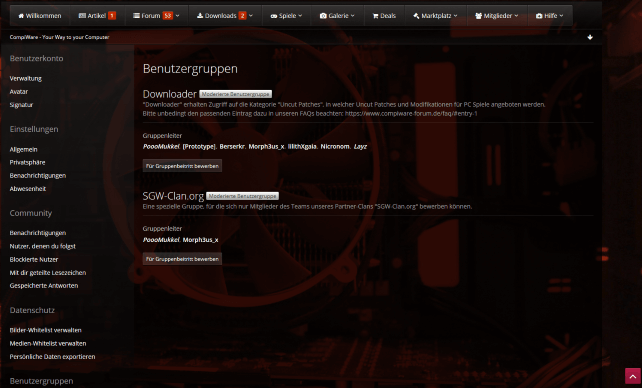Open Nicronom user profile
642x388 pixels.
click(335, 147)
